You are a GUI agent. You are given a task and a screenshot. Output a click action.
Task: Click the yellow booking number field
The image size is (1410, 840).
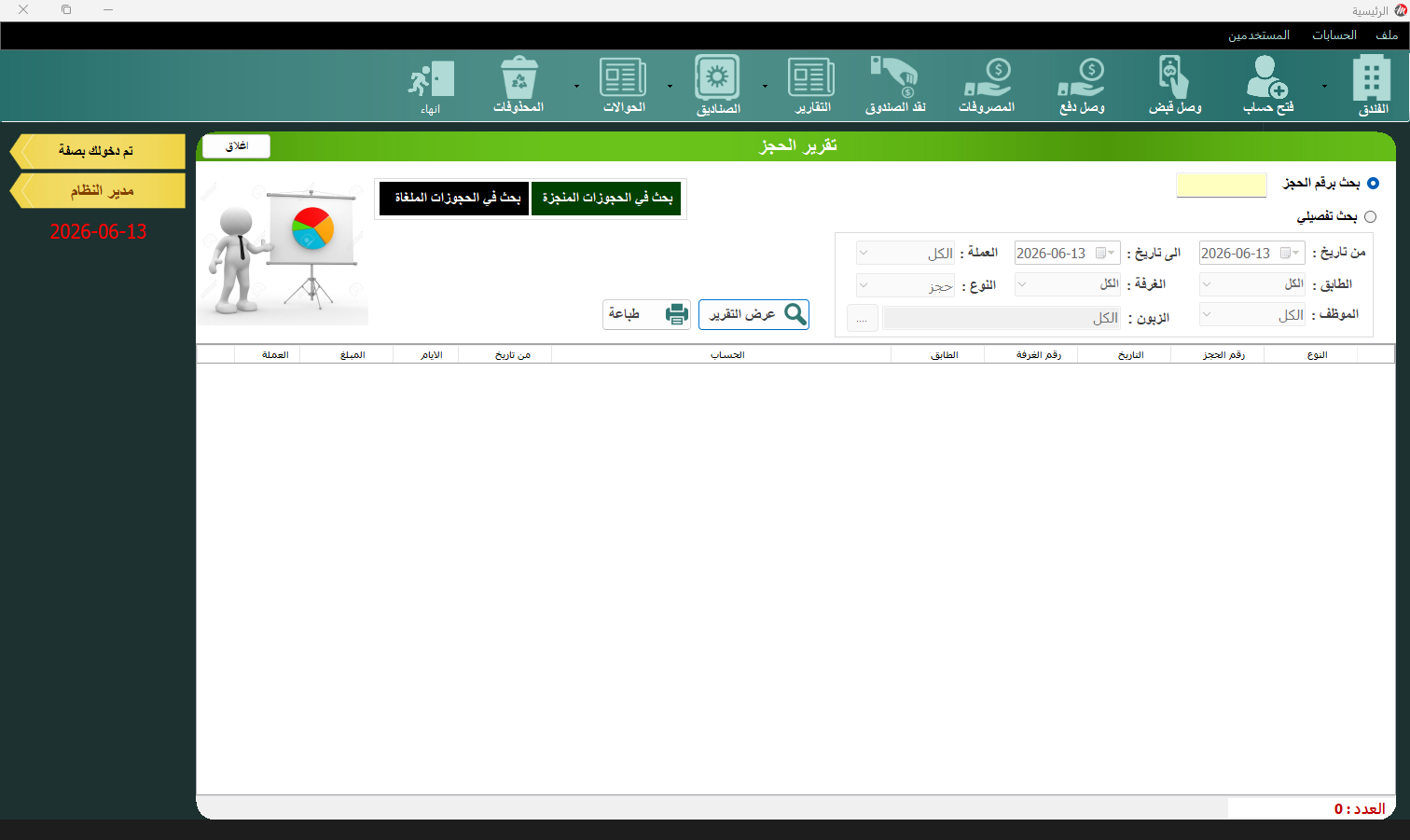pyautogui.click(x=1222, y=185)
